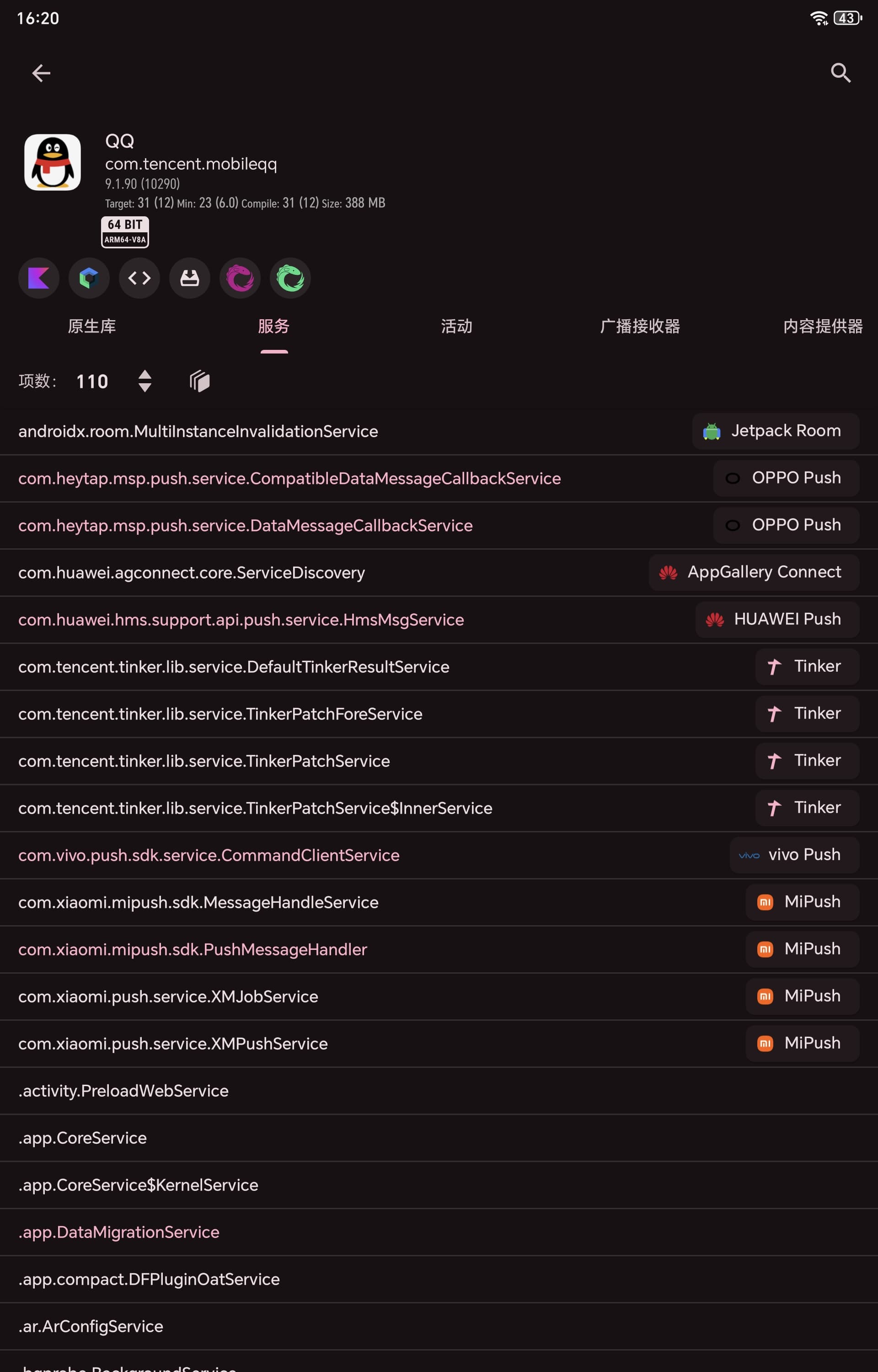This screenshot has height=1372, width=878.
Task: Tap the 64 BIT ARM64-V8A badge
Action: pyautogui.click(x=125, y=232)
